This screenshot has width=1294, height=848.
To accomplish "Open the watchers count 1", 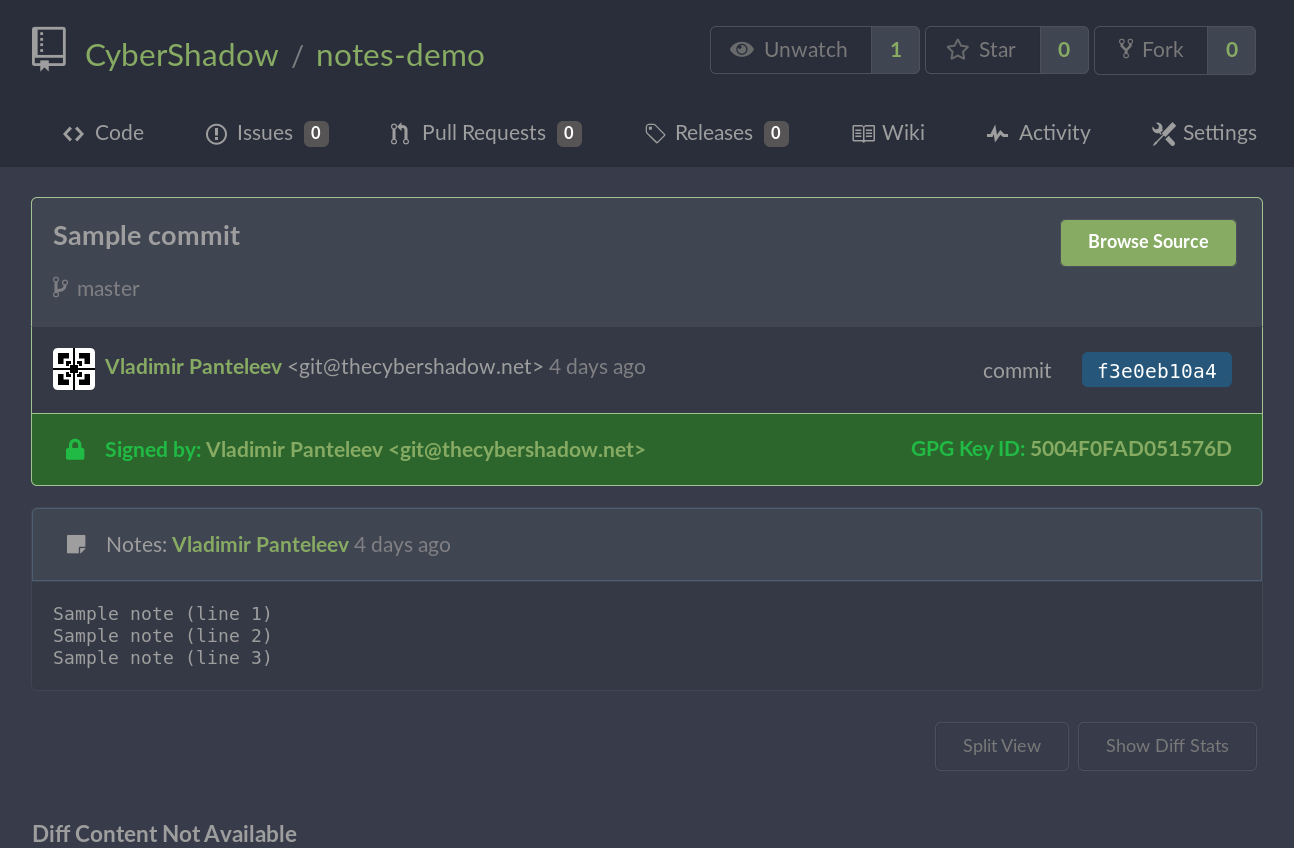I will click(x=895, y=50).
